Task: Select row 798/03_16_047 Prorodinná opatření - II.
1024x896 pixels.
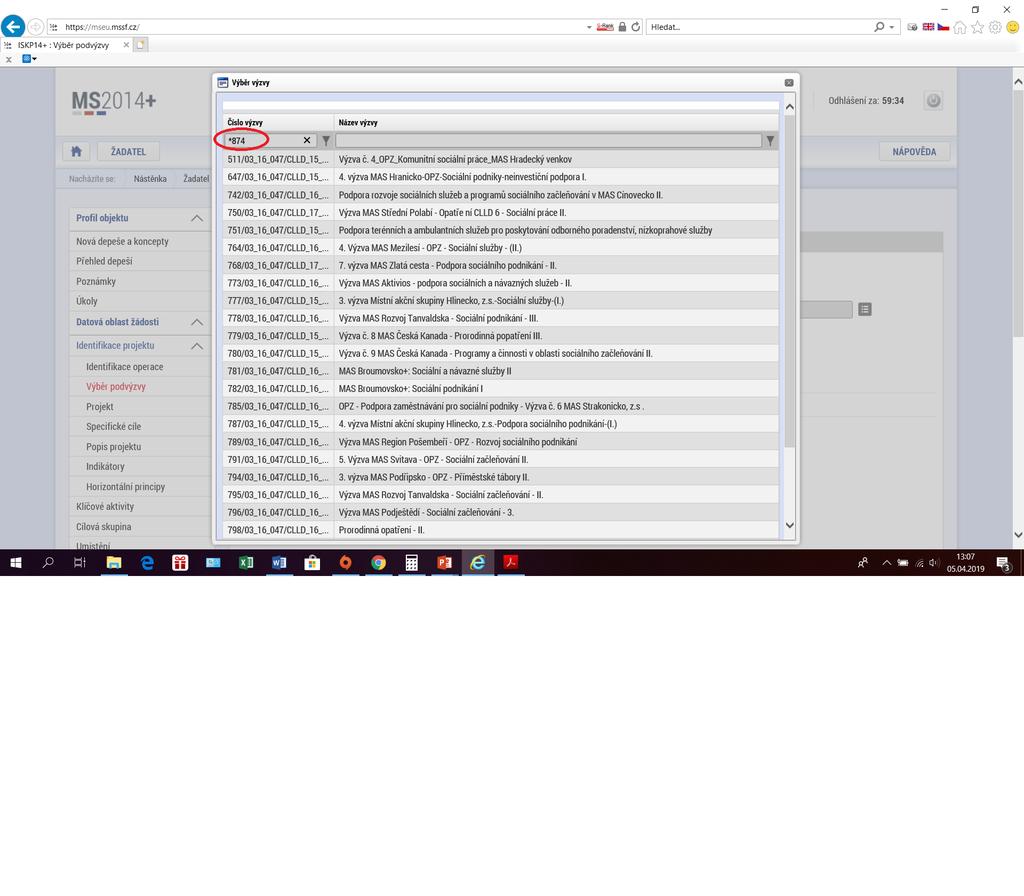Action: (500, 530)
